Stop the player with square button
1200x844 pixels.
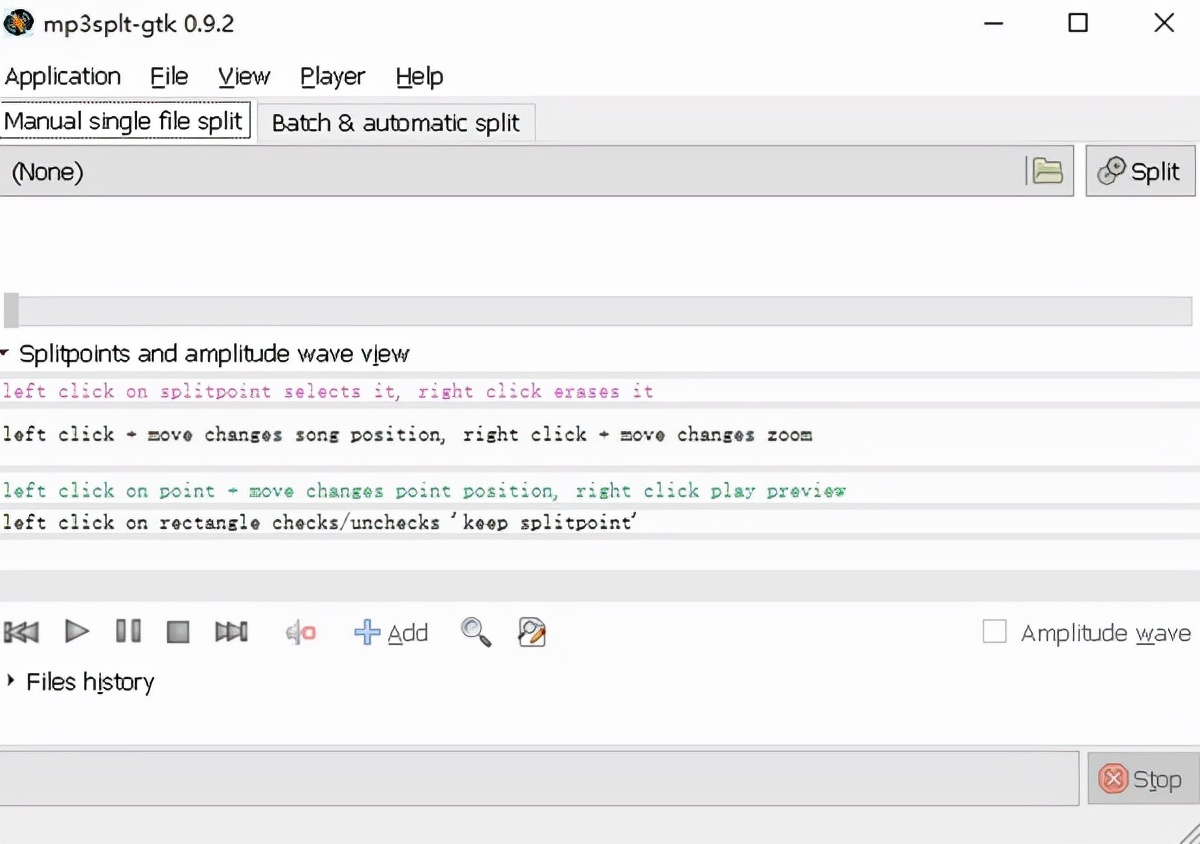[x=178, y=632]
